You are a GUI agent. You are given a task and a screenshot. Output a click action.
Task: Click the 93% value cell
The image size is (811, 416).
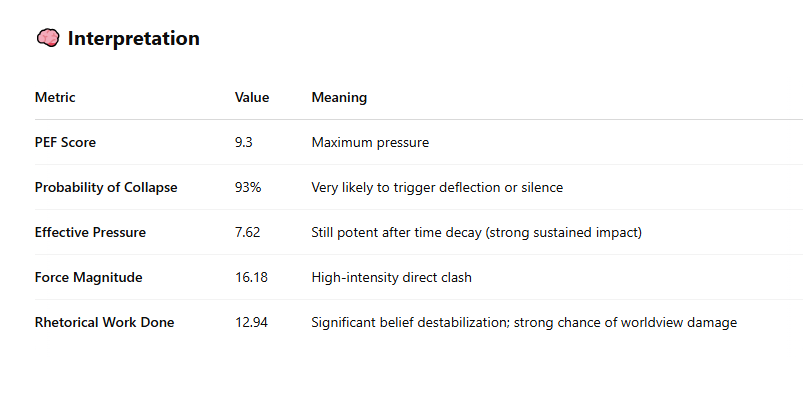click(248, 187)
